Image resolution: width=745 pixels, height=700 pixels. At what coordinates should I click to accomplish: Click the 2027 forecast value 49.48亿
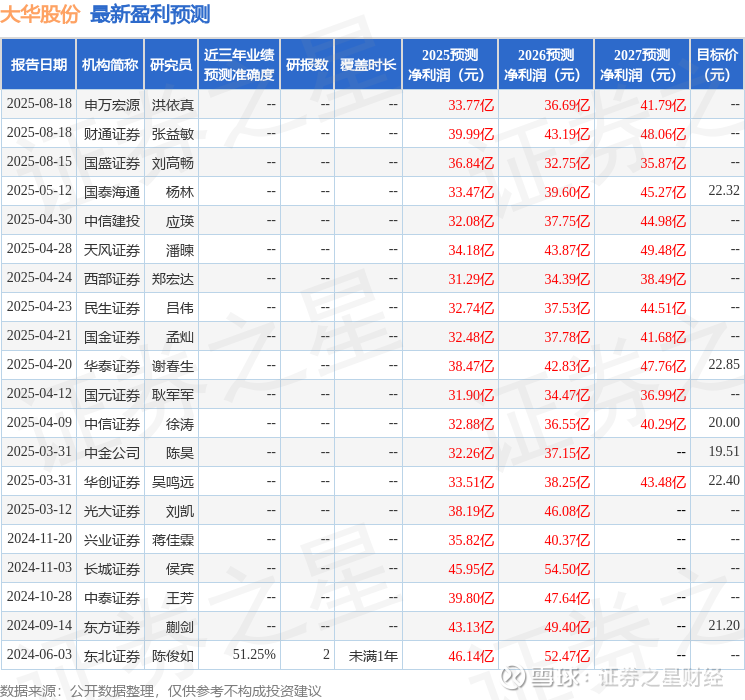663,249
